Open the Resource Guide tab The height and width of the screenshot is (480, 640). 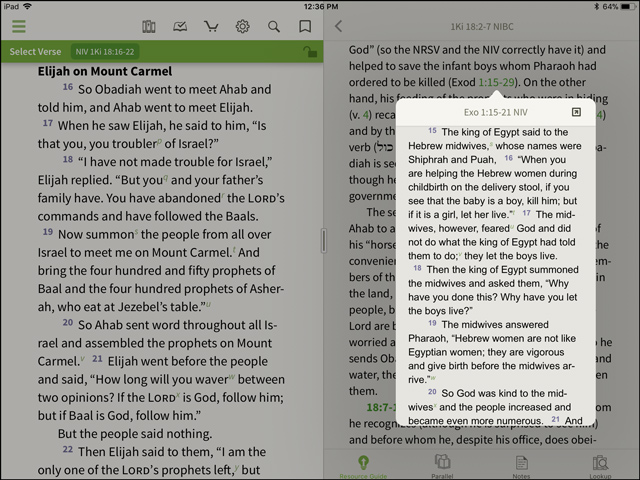click(x=363, y=468)
